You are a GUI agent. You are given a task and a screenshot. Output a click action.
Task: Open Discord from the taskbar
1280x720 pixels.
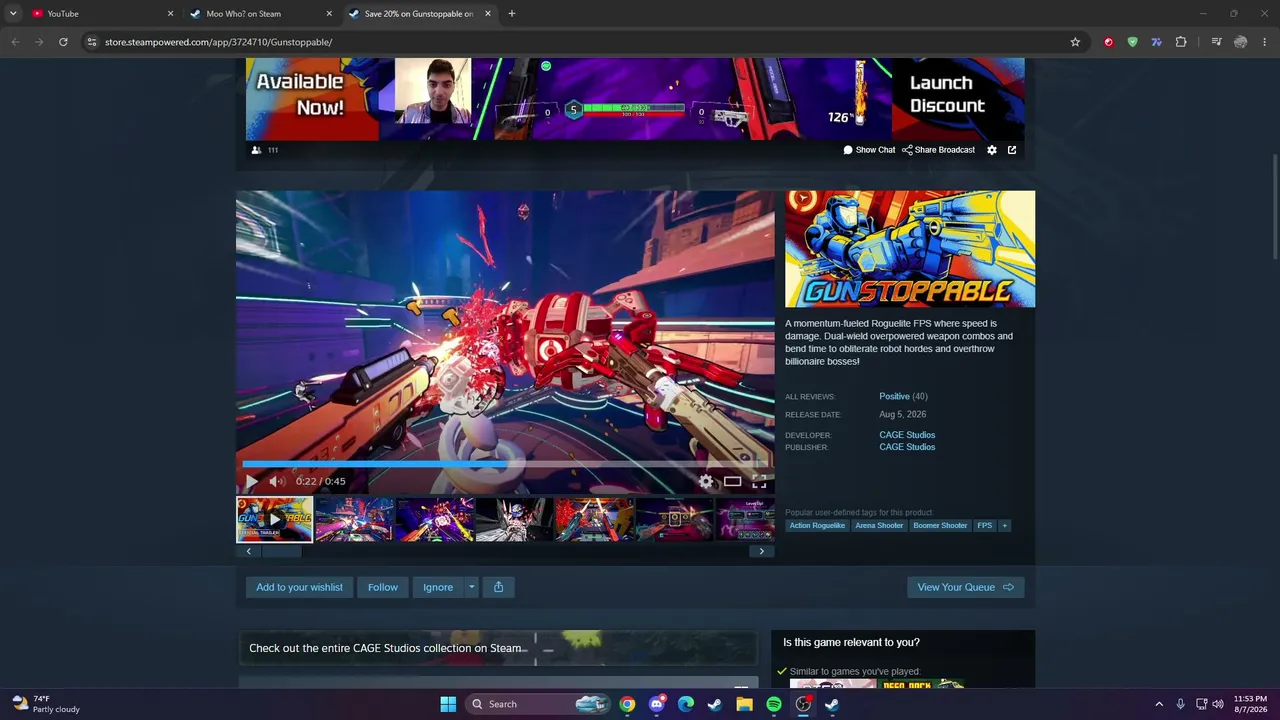(x=656, y=704)
